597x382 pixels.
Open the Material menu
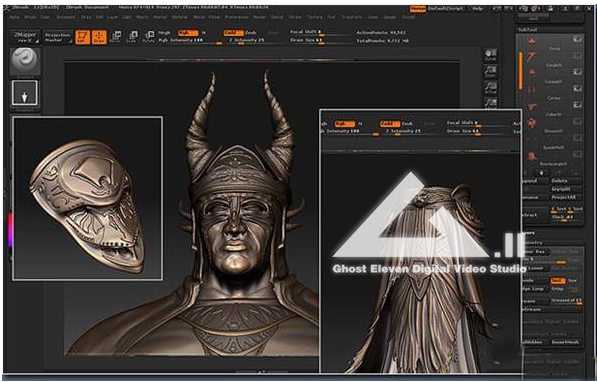click(180, 17)
